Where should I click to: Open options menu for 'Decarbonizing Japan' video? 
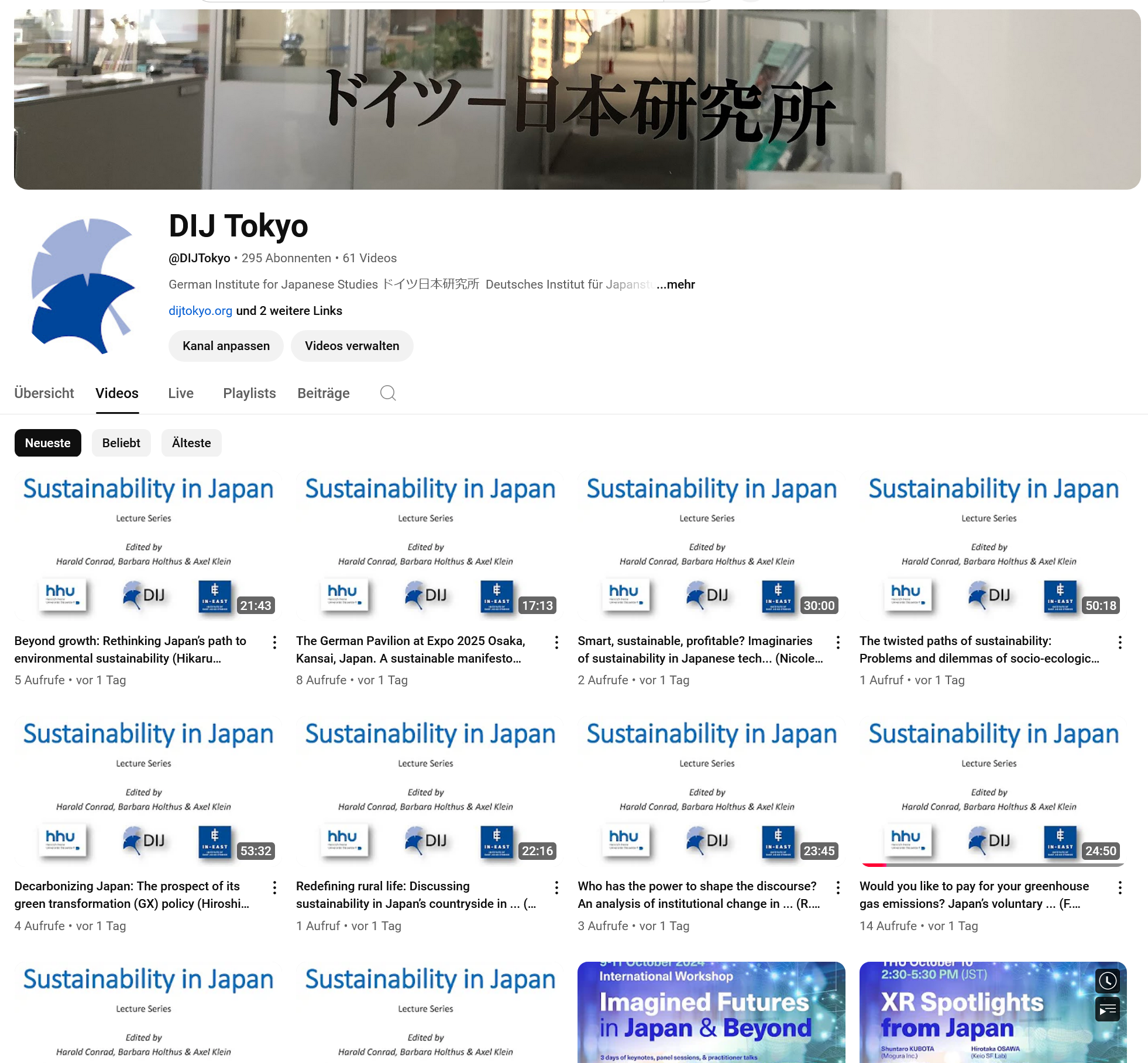click(274, 888)
